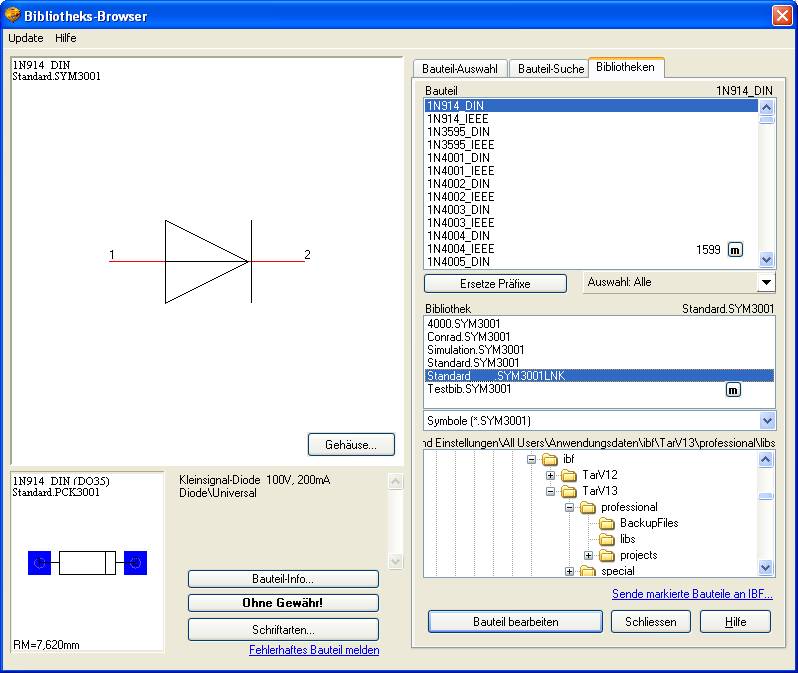Open the Symbole file type dropdown

(x=766, y=421)
